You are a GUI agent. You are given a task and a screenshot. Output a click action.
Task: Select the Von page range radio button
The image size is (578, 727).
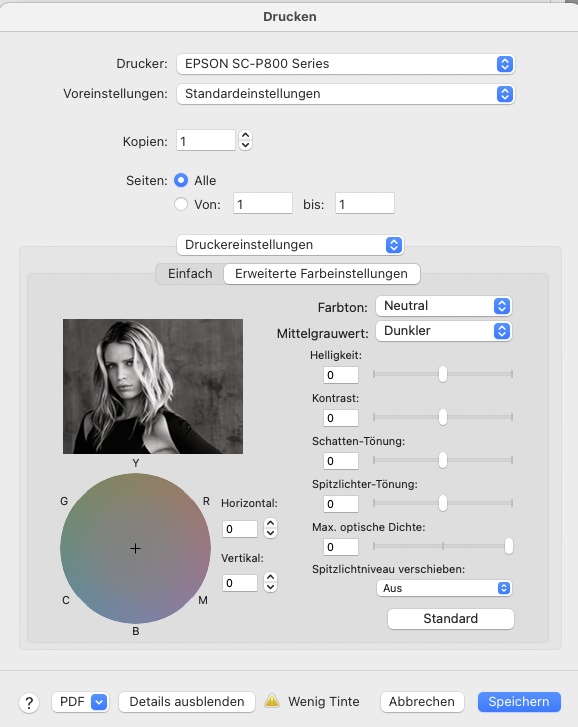[x=181, y=204]
